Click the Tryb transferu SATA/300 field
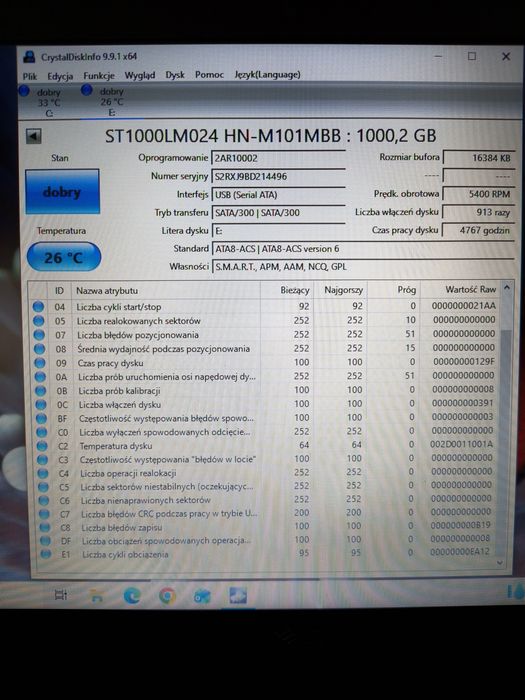Screen dimensions: 525x700 coord(278,212)
